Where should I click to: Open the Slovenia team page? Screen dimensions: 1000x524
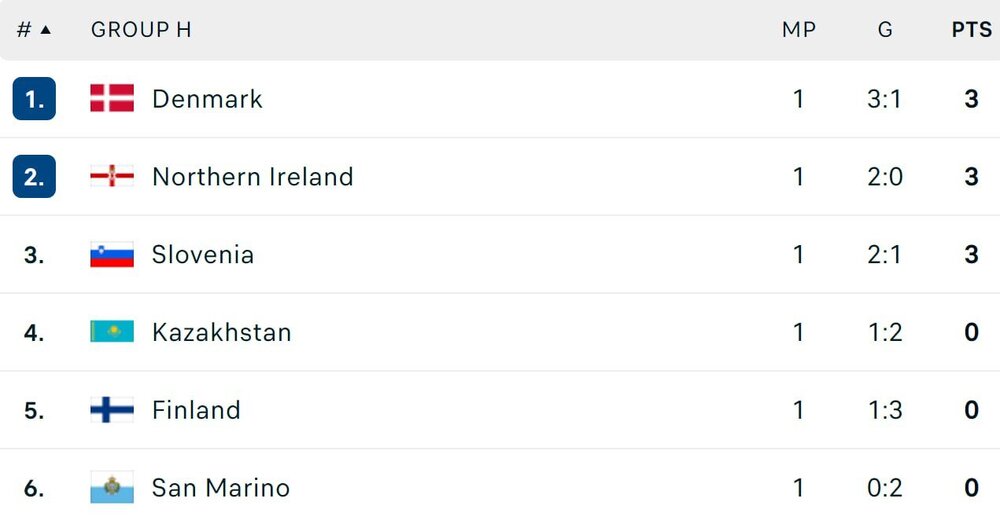(203, 255)
